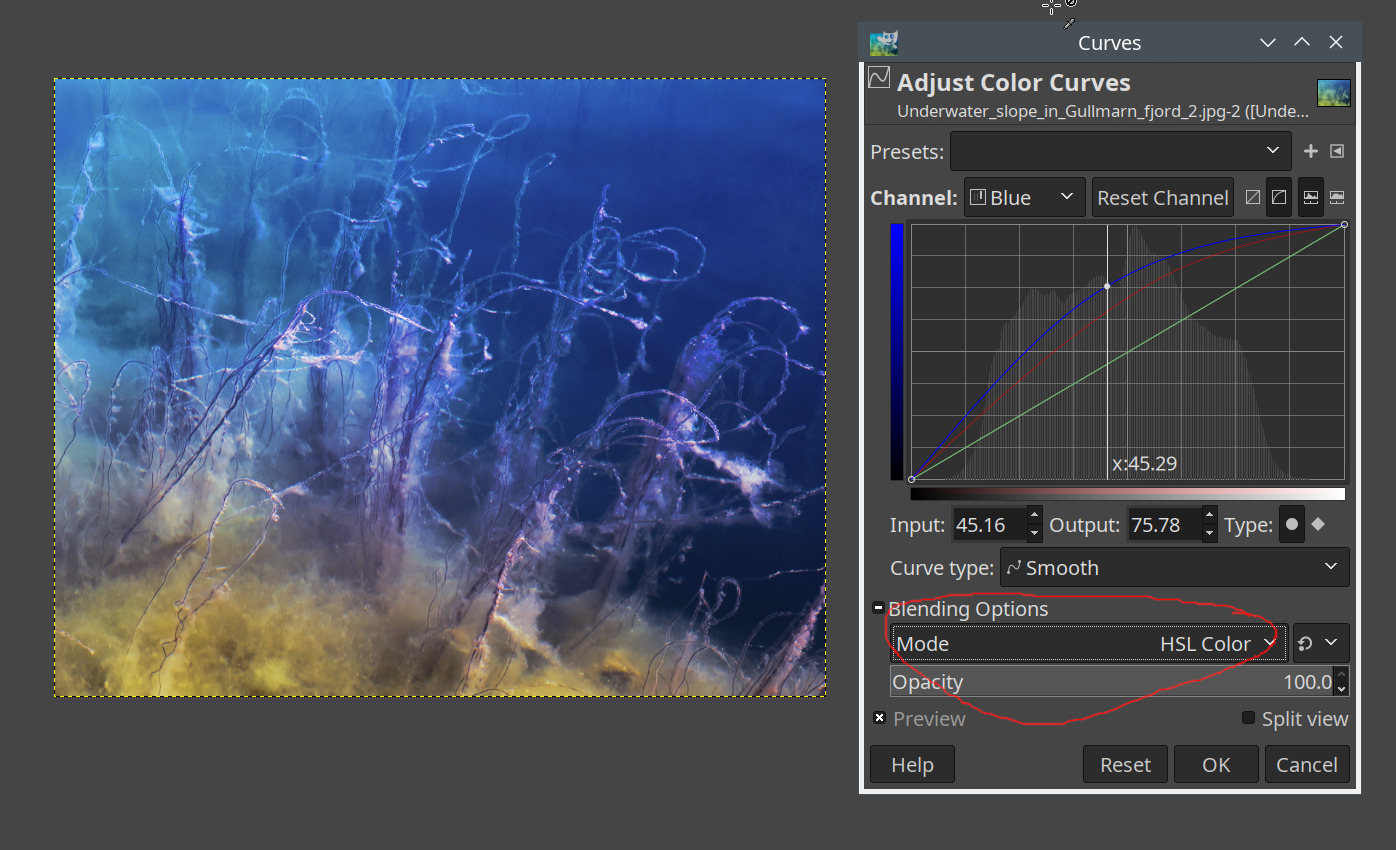Open the Curve type Smooth dropdown
Image resolution: width=1396 pixels, height=850 pixels.
[x=1173, y=567]
